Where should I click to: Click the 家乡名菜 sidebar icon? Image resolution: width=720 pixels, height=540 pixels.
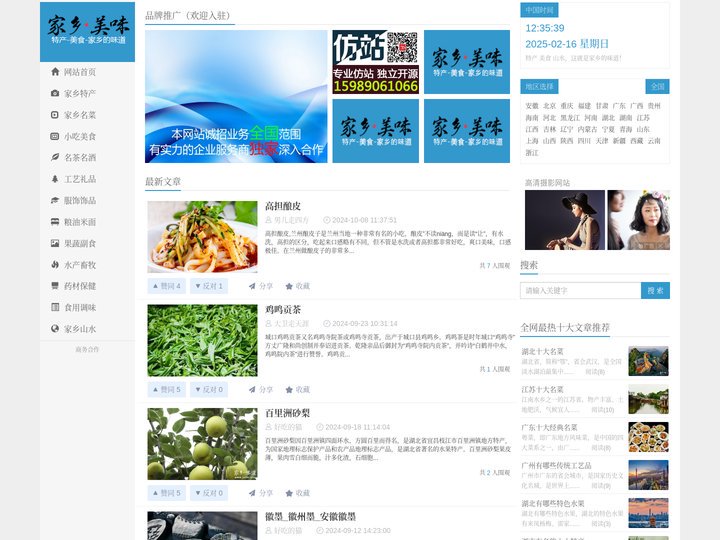[x=55, y=115]
